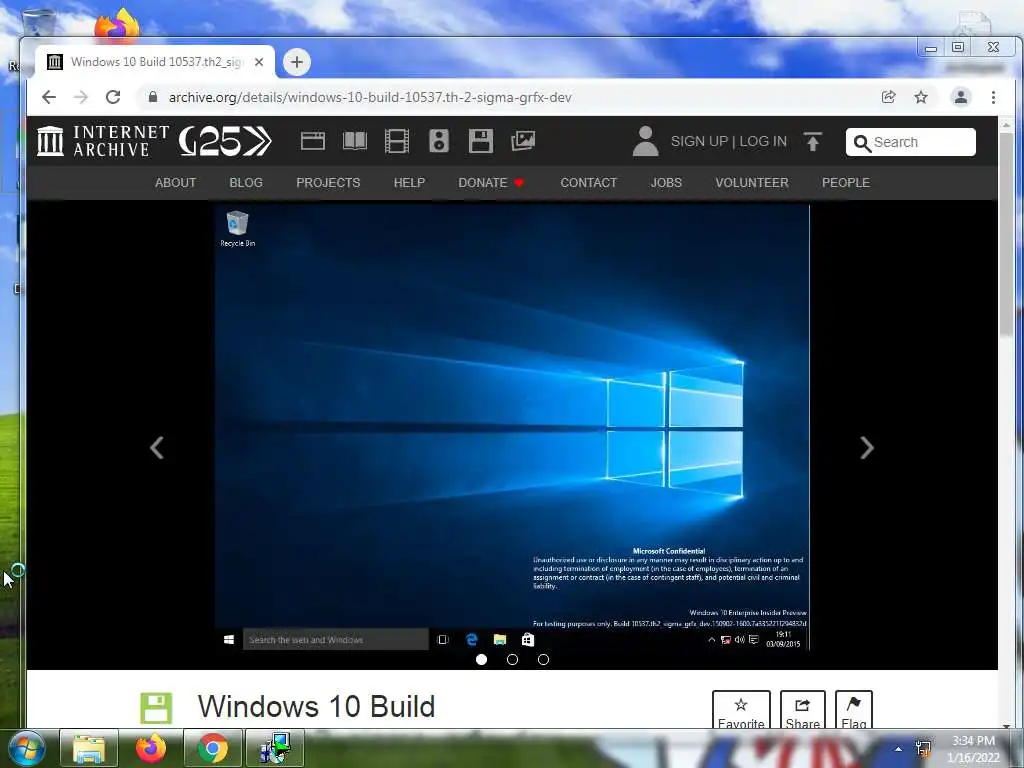Open the Software floppy disk icon

coord(481,141)
